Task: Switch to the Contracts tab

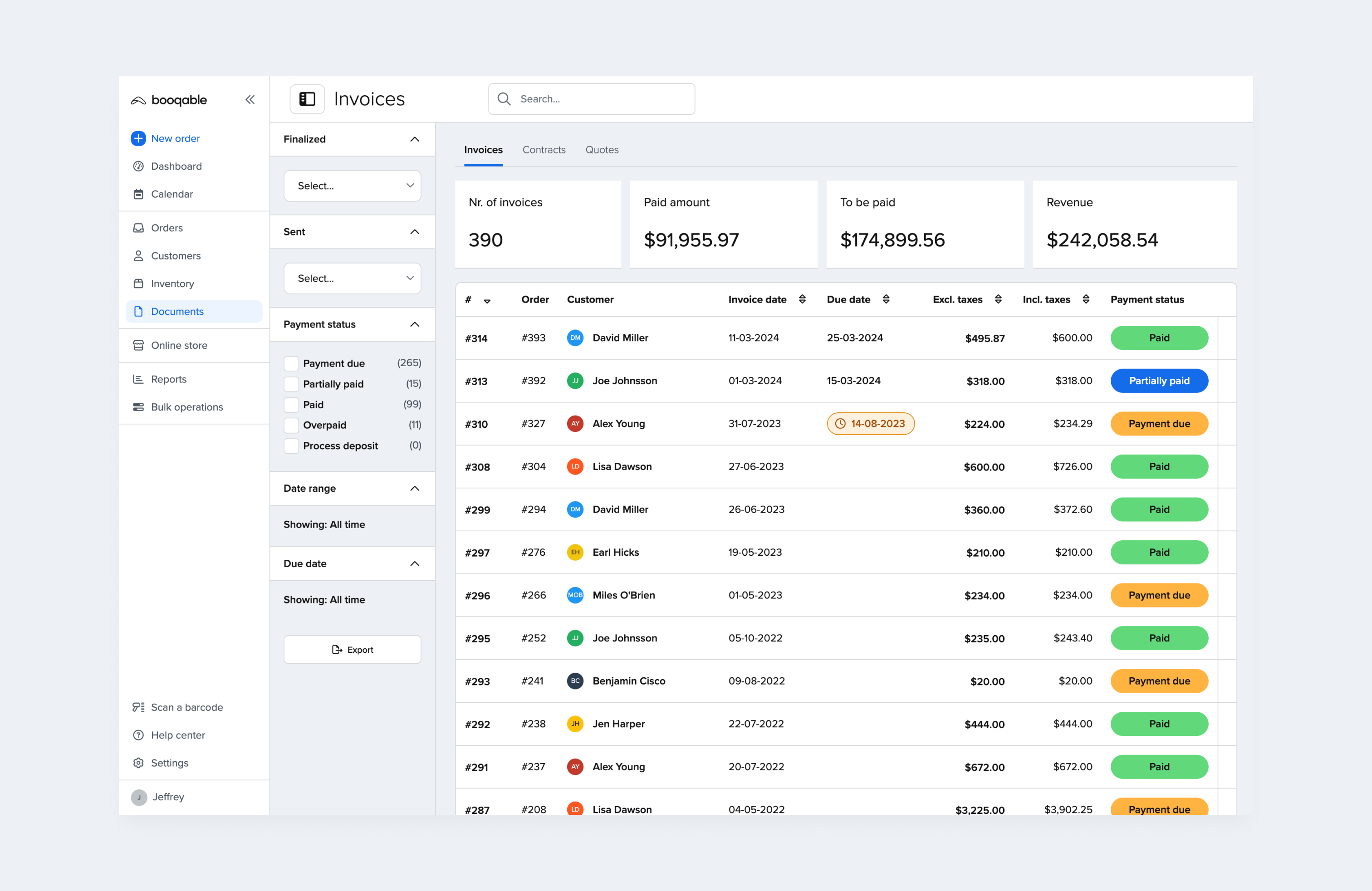Action: click(x=544, y=150)
